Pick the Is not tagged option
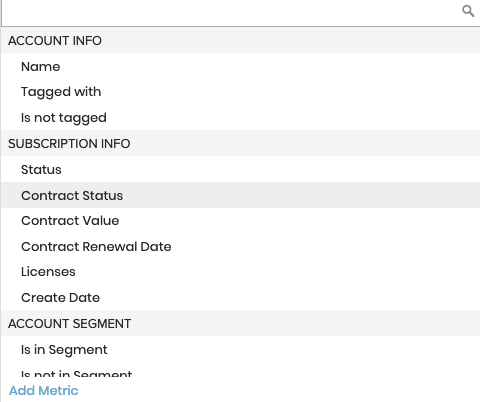Viewport: 480px width, 402px height. click(241, 118)
